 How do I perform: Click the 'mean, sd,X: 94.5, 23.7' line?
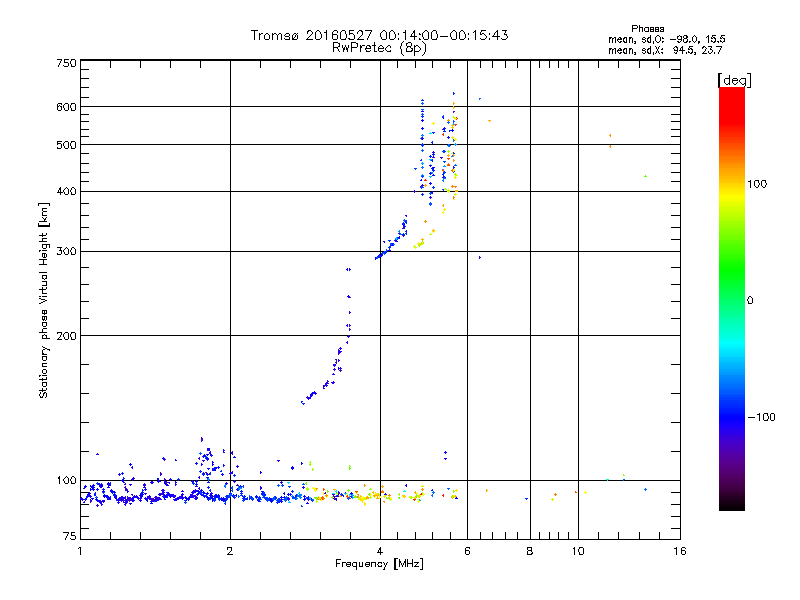tap(665, 50)
